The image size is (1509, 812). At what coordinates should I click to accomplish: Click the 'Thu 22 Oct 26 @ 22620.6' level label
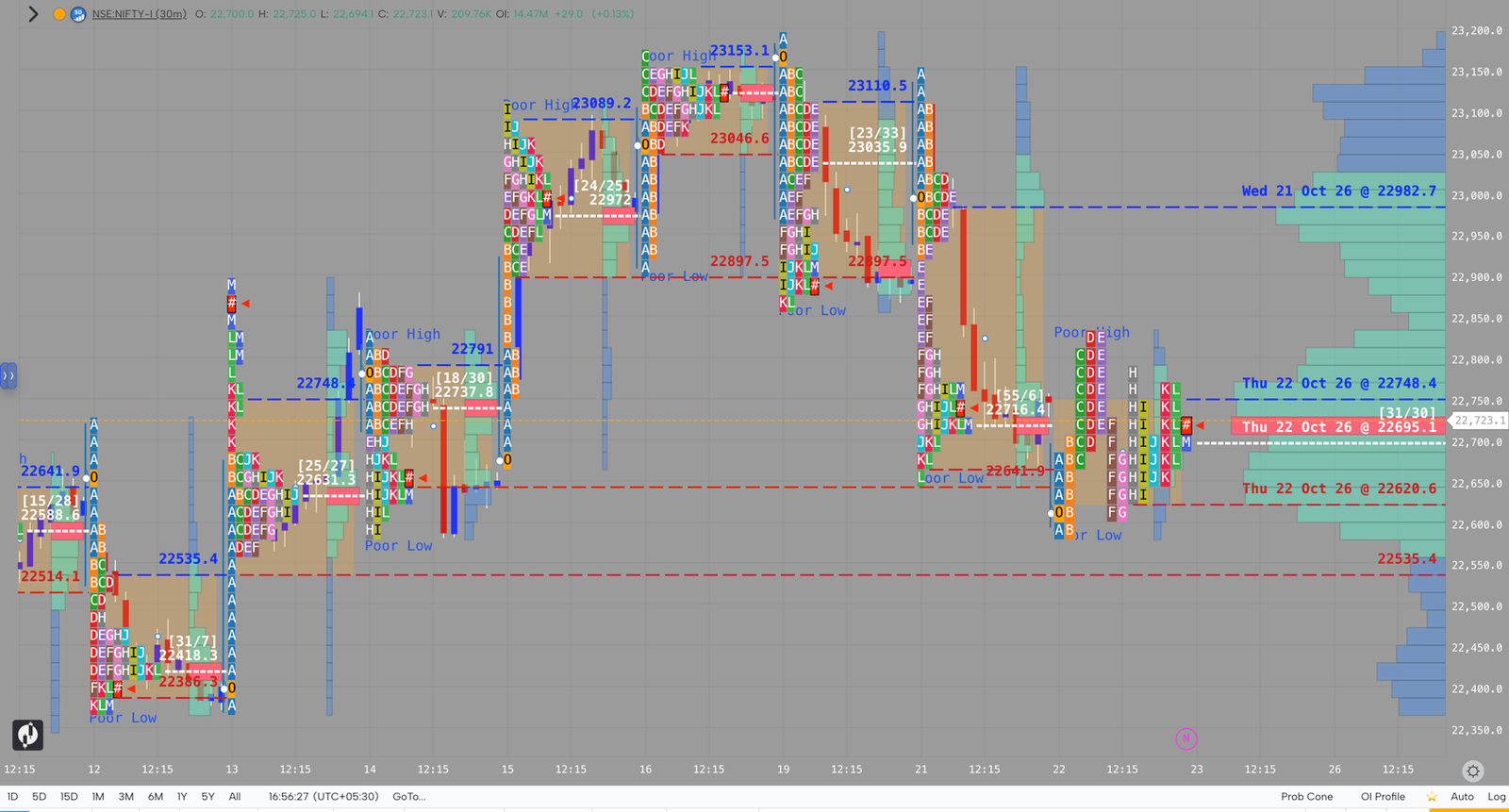[1338, 489]
